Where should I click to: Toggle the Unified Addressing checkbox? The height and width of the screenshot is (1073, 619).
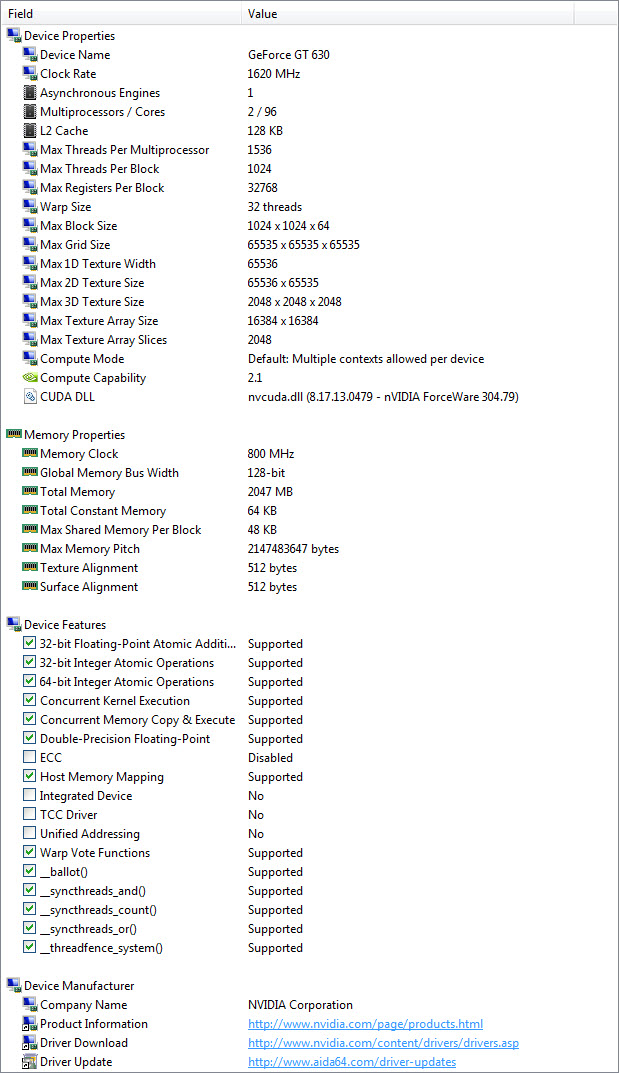29,833
